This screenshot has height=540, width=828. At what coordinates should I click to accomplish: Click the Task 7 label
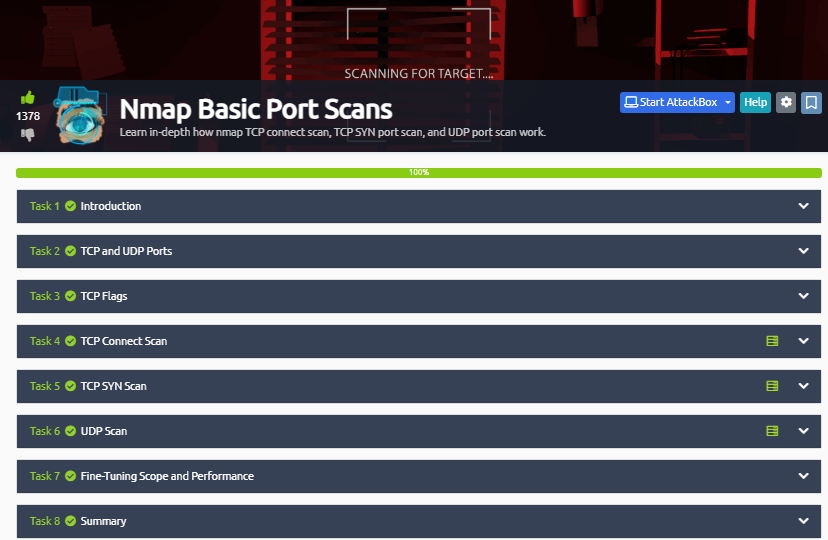coord(44,476)
